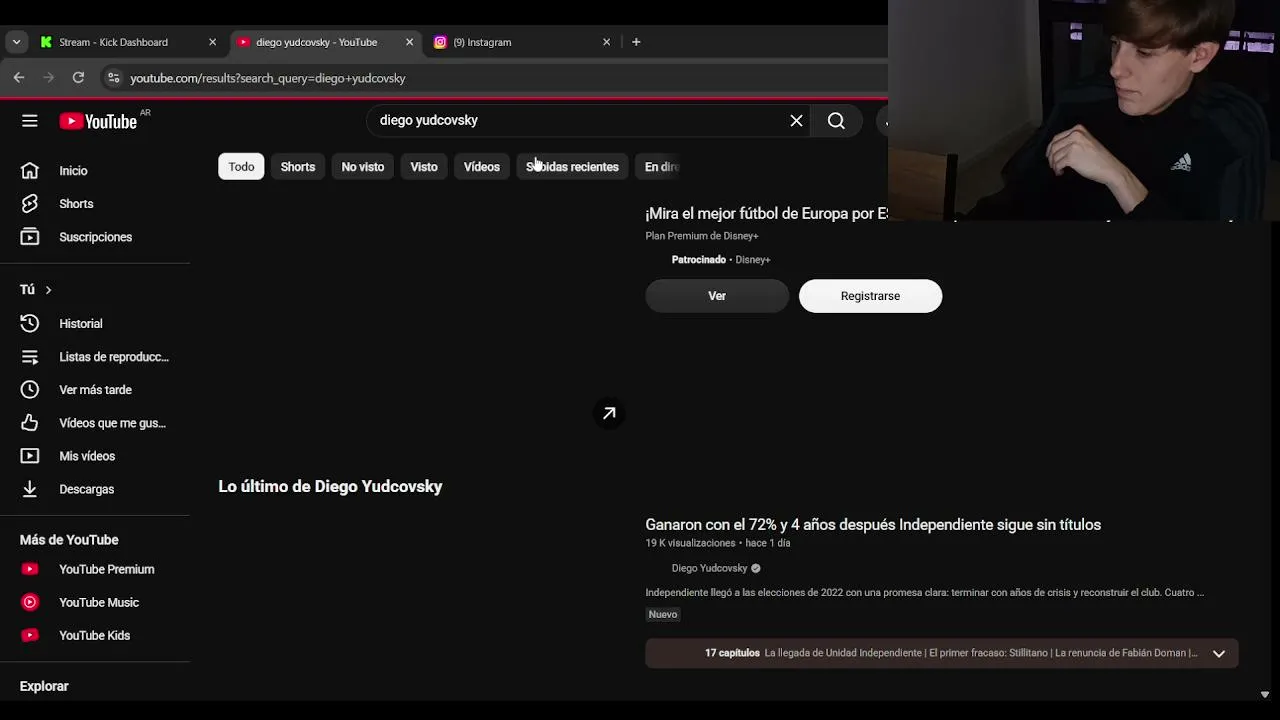Screen dimensions: 1280x720
Task: Click the Registrarse button
Action: coord(870,296)
